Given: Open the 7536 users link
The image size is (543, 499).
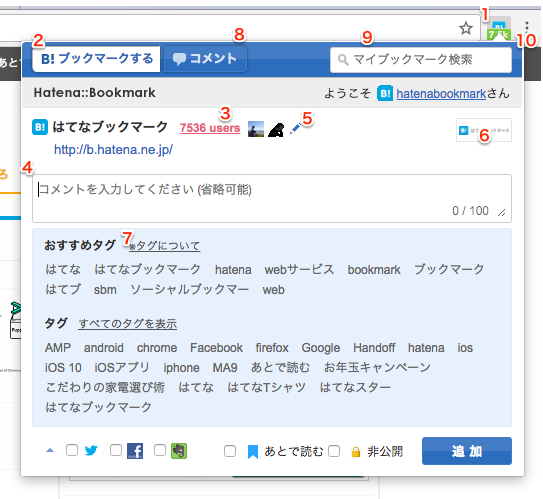Looking at the screenshot, I should (x=210, y=128).
